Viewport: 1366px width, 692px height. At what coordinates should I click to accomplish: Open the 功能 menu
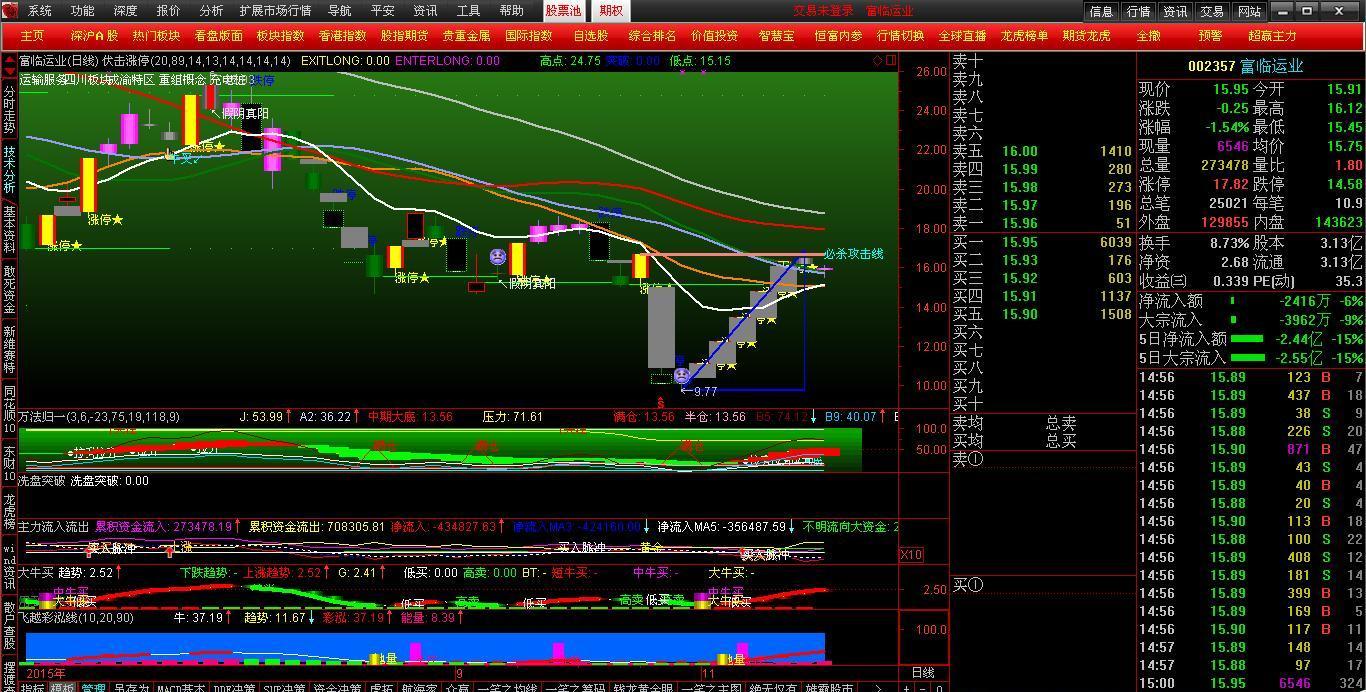(83, 11)
